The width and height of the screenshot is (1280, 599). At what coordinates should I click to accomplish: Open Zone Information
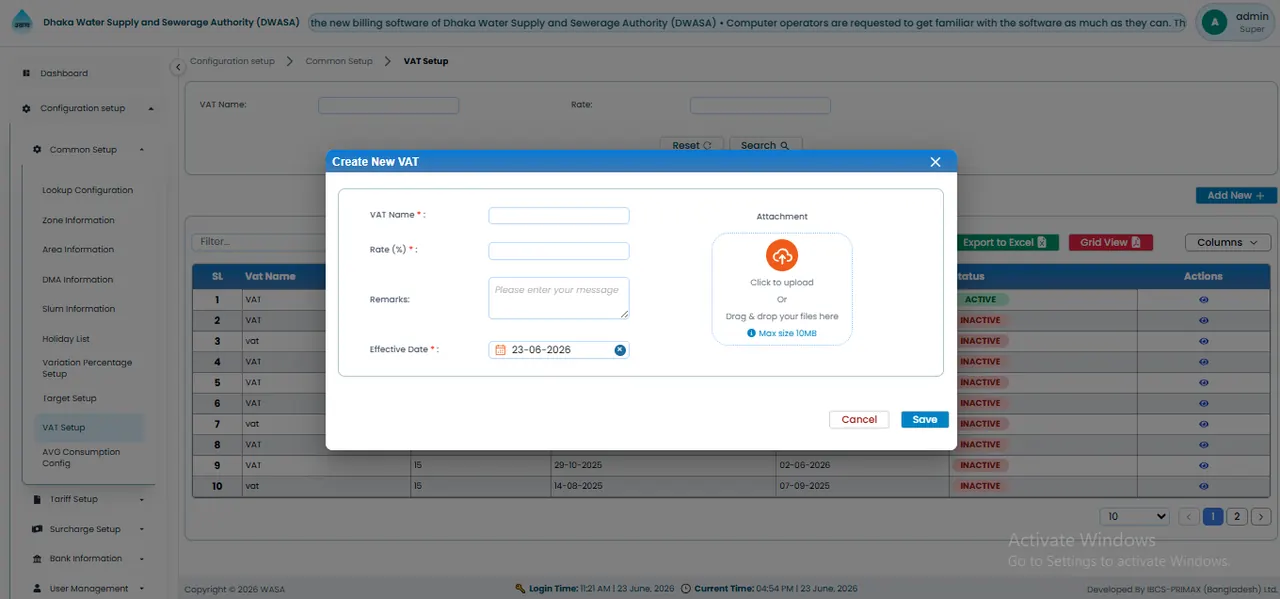click(x=78, y=220)
